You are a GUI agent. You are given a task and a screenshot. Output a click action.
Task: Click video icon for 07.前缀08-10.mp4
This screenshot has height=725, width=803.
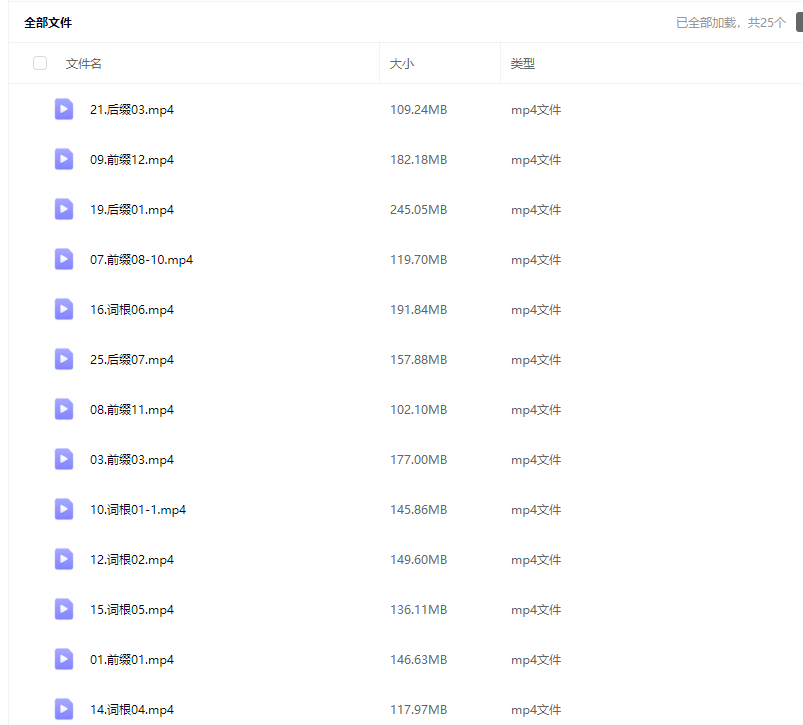click(x=64, y=259)
